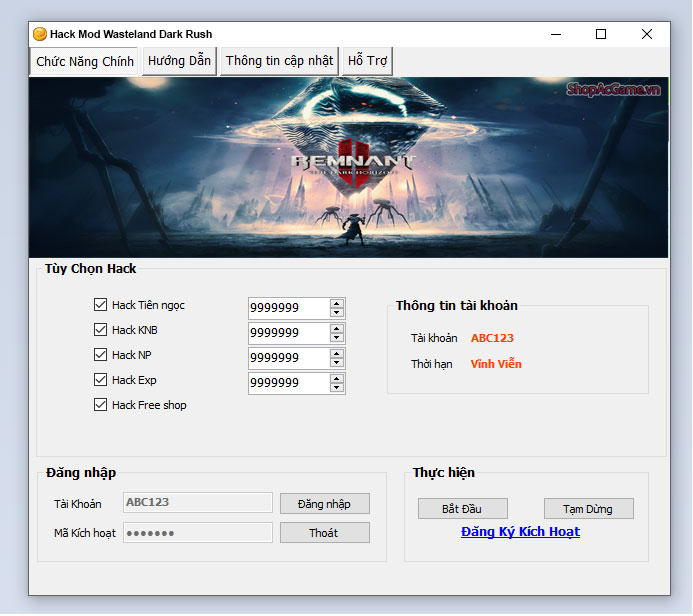Image resolution: width=693 pixels, height=616 pixels.
Task: Start with the Bắt Đầu button
Action: (x=462, y=509)
